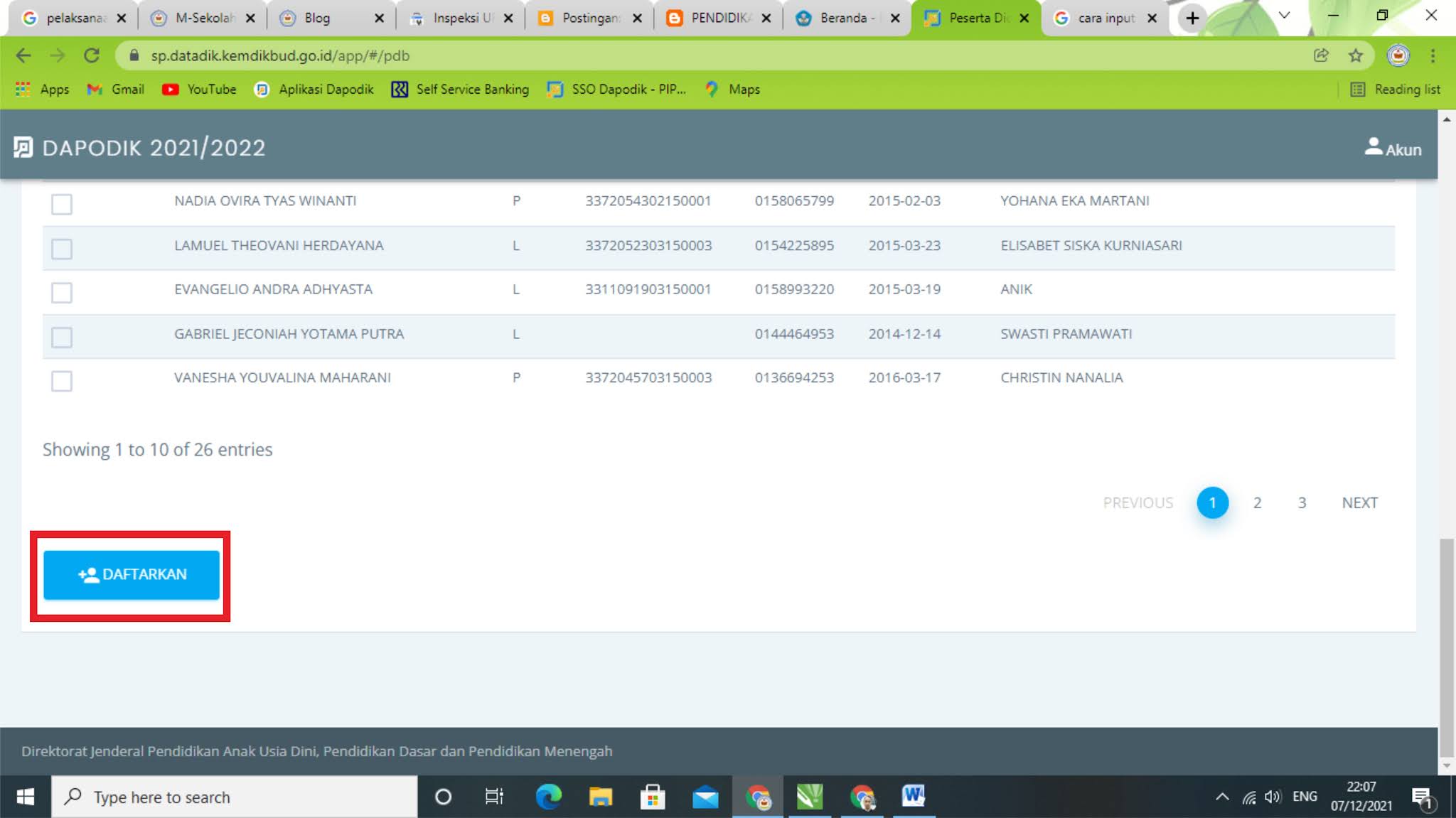The image size is (1456, 818).
Task: Close the Peserta Di tab
Action: pos(1024,18)
